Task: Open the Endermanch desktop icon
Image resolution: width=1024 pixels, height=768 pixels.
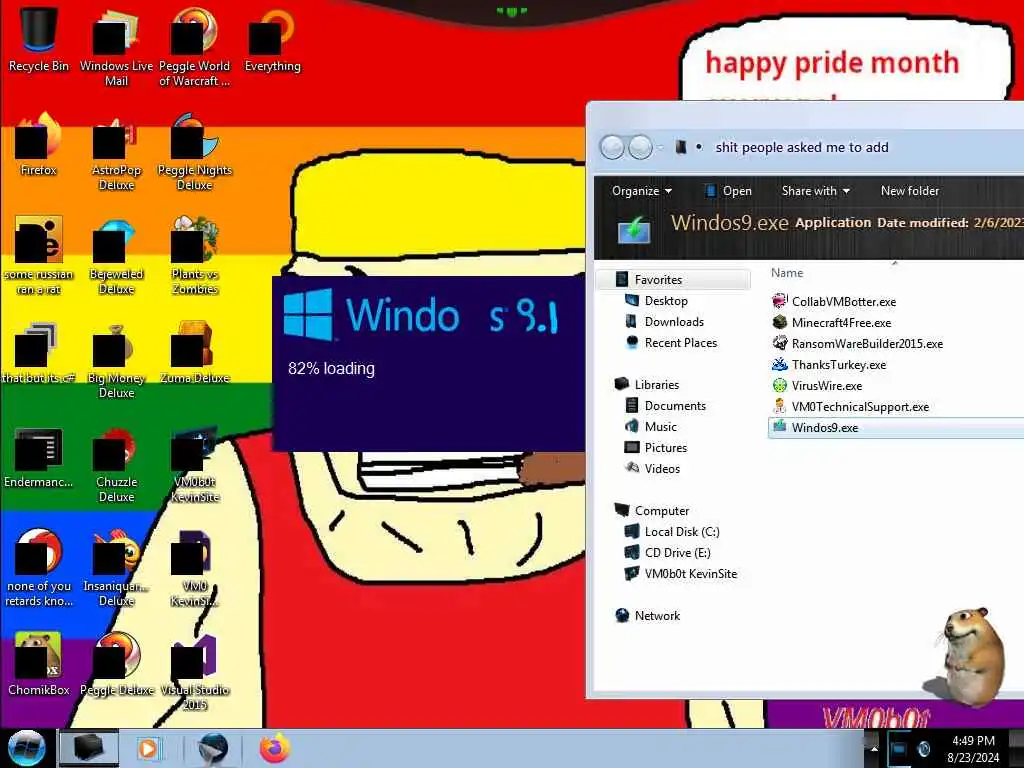Action: point(39,457)
